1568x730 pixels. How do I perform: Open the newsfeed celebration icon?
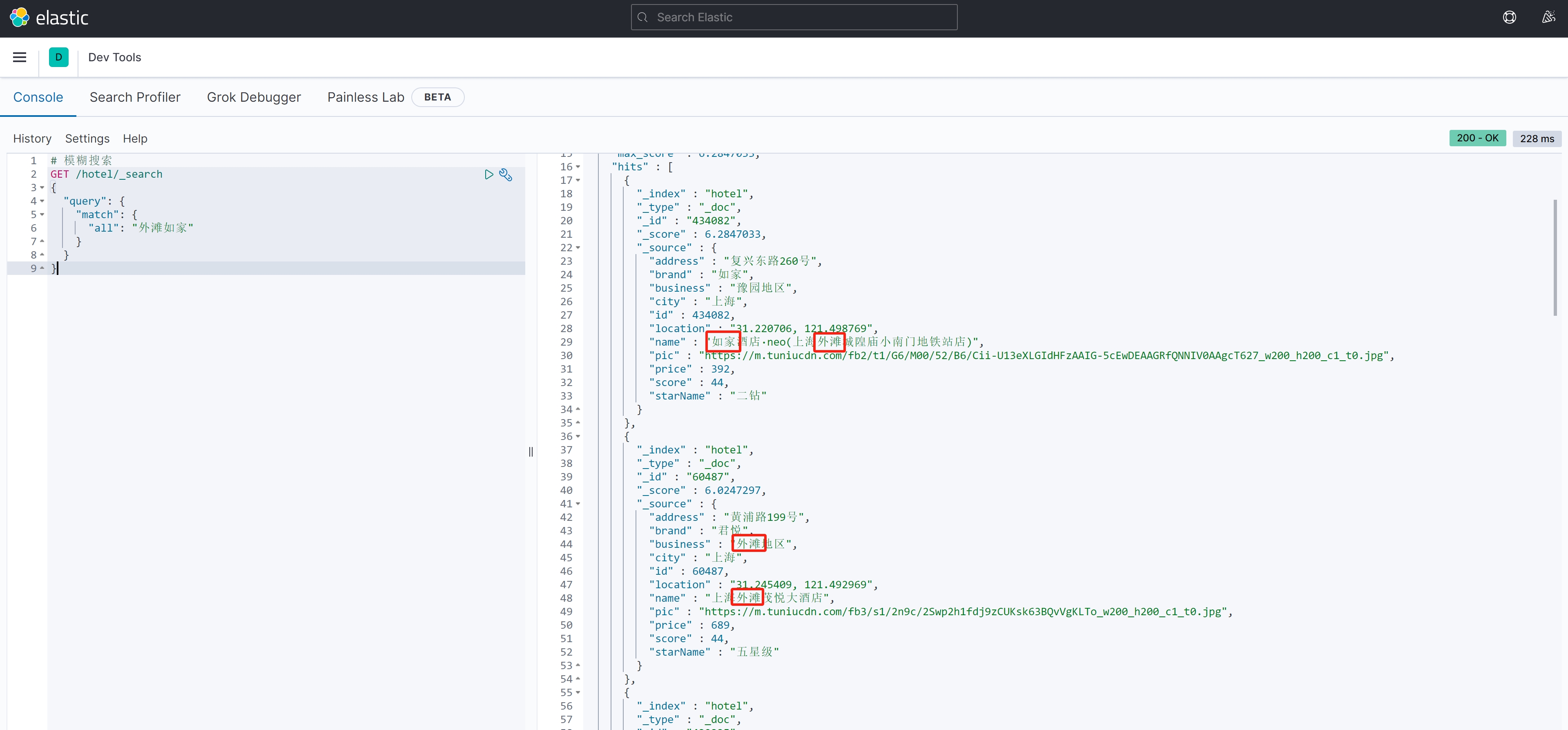(1548, 17)
